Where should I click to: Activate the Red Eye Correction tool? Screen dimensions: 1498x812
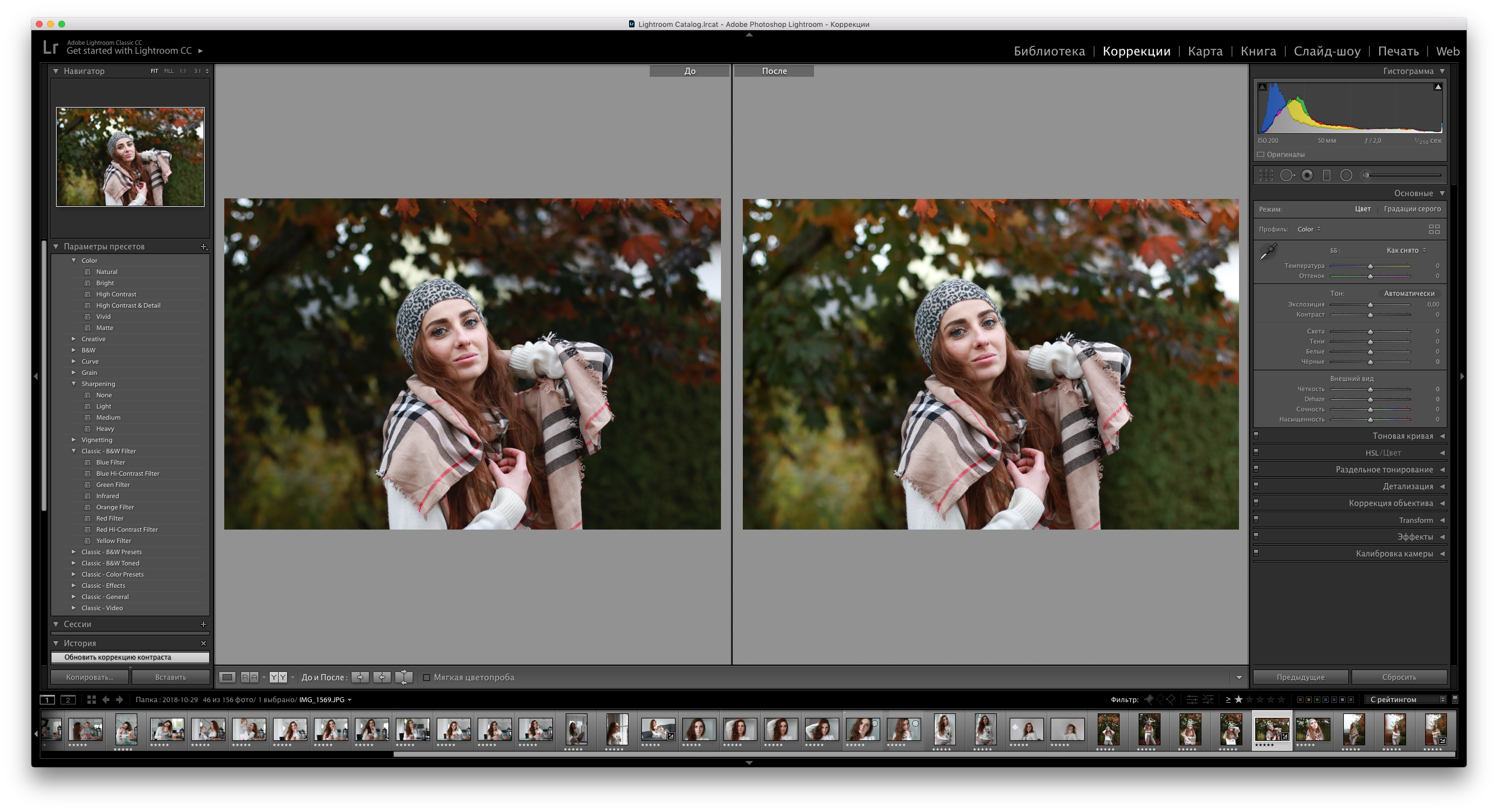coord(1307,175)
